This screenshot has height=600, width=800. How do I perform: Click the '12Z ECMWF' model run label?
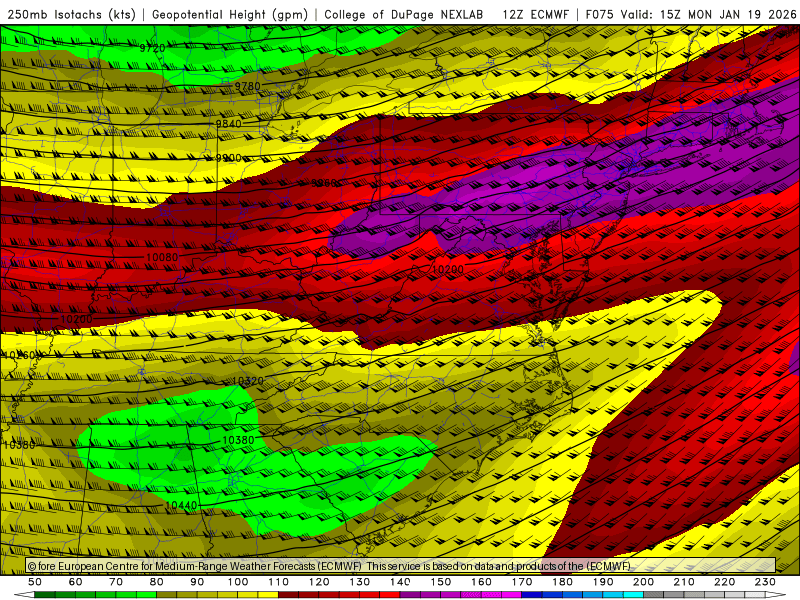coord(535,15)
